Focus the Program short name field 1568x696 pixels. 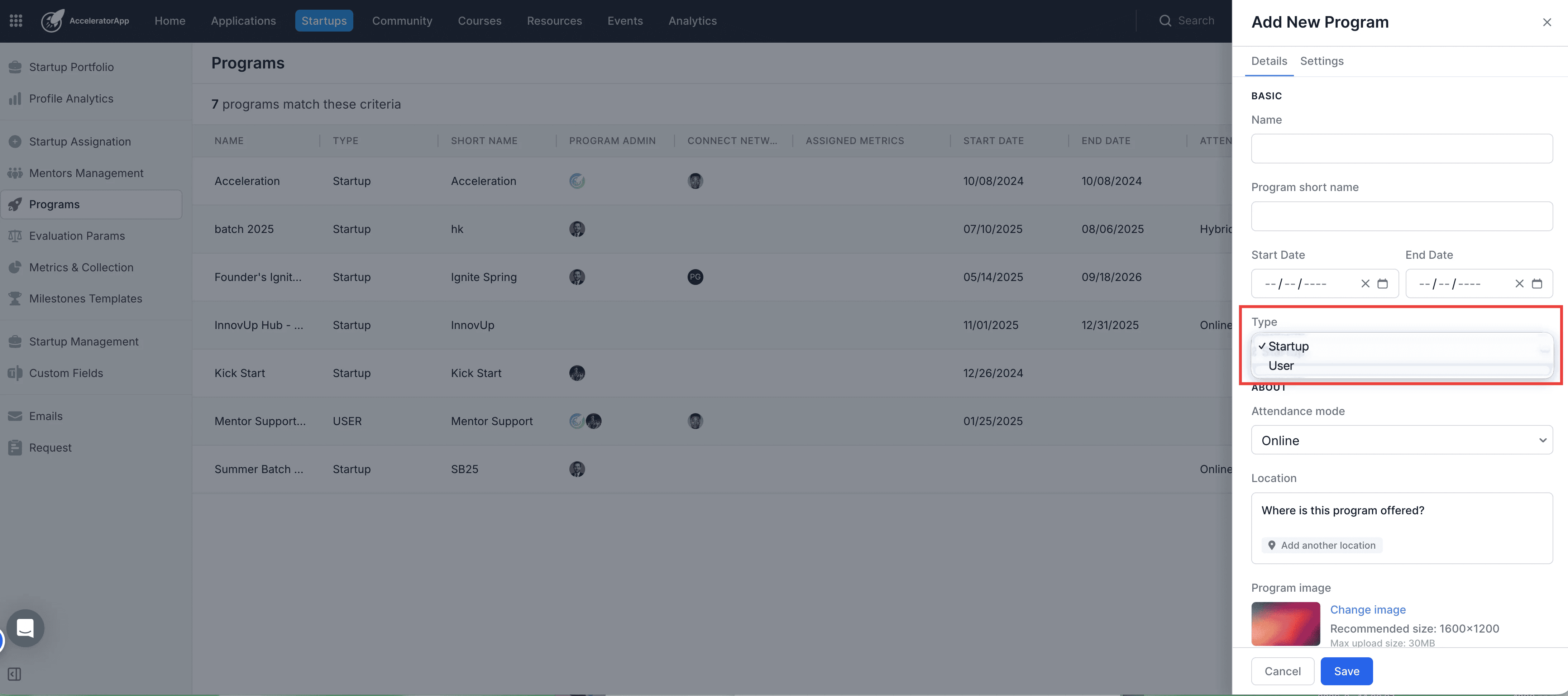[1402, 216]
